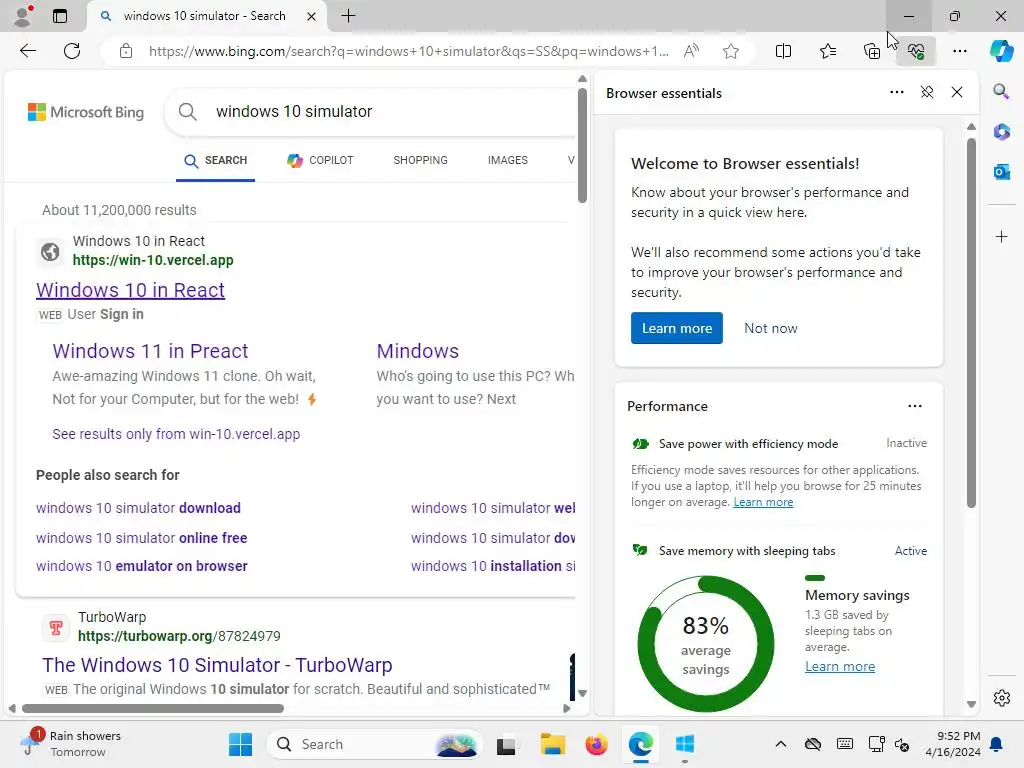Click the Bing search box text
The height and width of the screenshot is (768, 1024).
[294, 112]
